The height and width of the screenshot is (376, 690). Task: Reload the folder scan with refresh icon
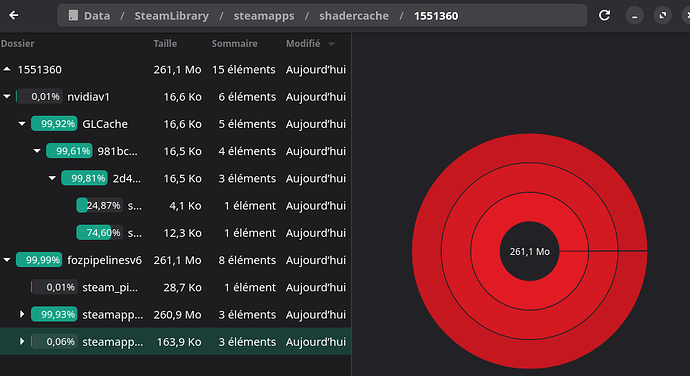[605, 15]
